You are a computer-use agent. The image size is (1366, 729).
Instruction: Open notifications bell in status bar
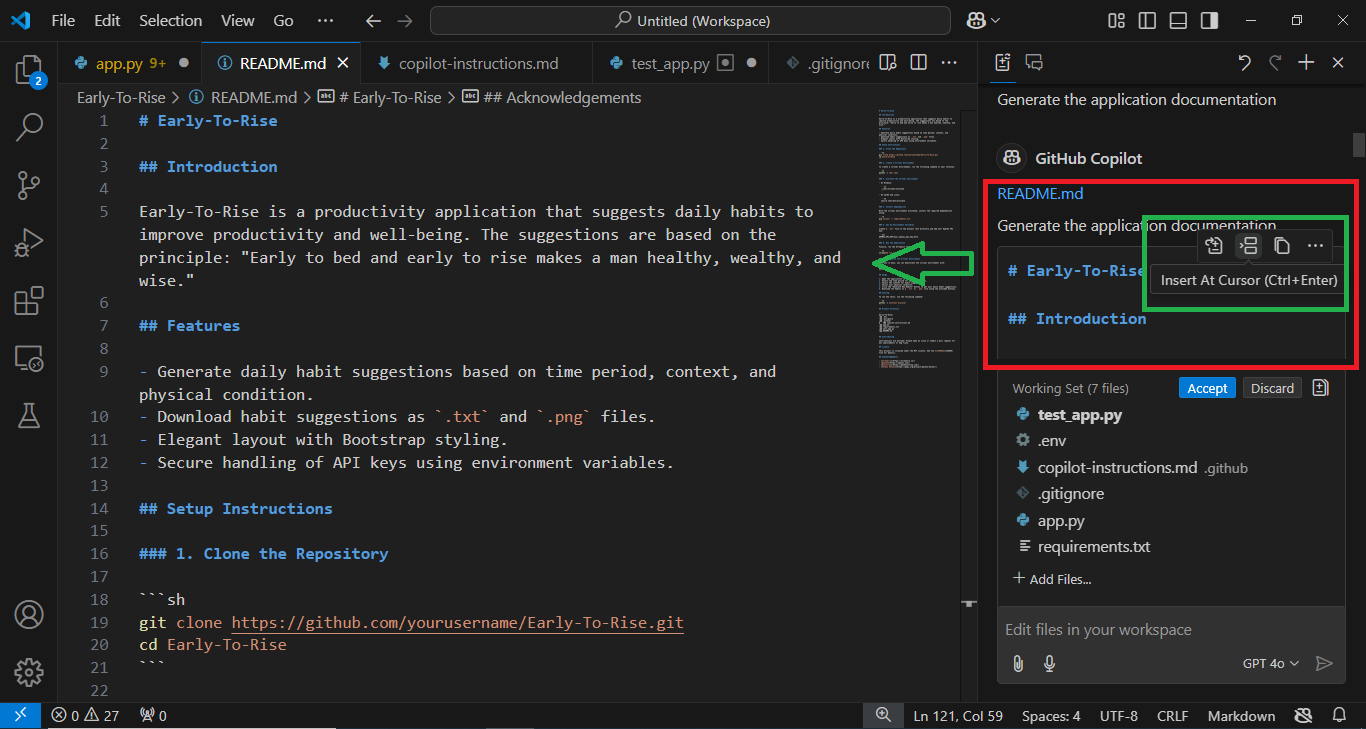pos(1340,716)
